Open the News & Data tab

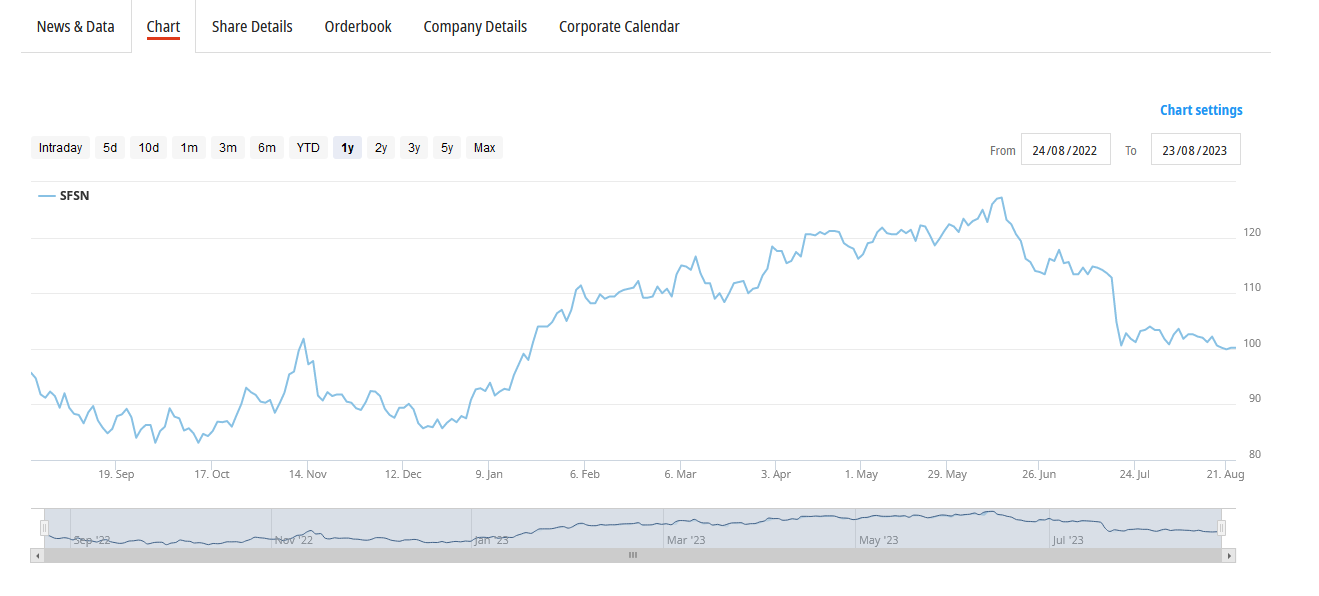pos(76,27)
